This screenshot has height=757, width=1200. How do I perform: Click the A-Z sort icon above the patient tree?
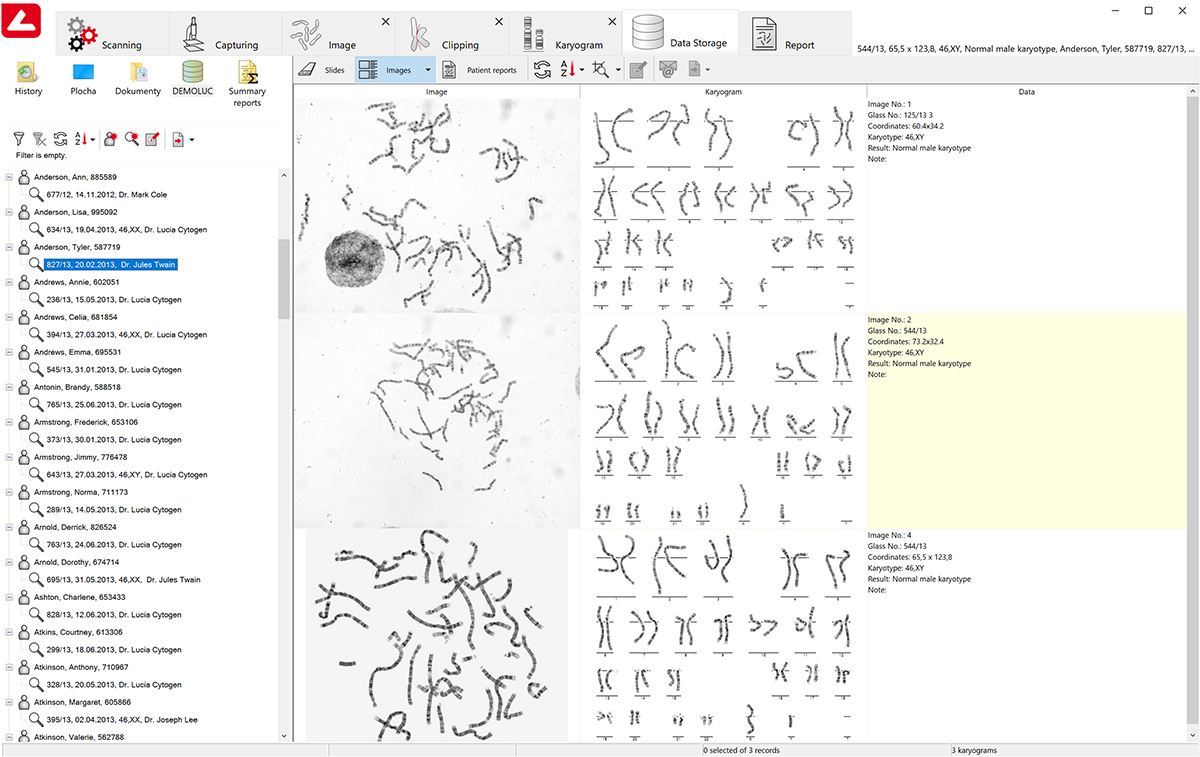[x=81, y=140]
